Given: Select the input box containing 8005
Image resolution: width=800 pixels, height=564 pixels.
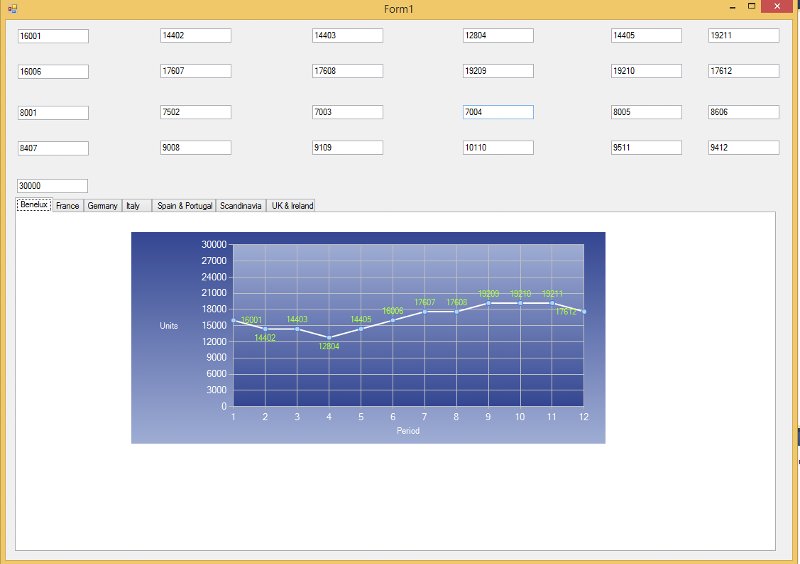Looking at the screenshot, I should (646, 112).
